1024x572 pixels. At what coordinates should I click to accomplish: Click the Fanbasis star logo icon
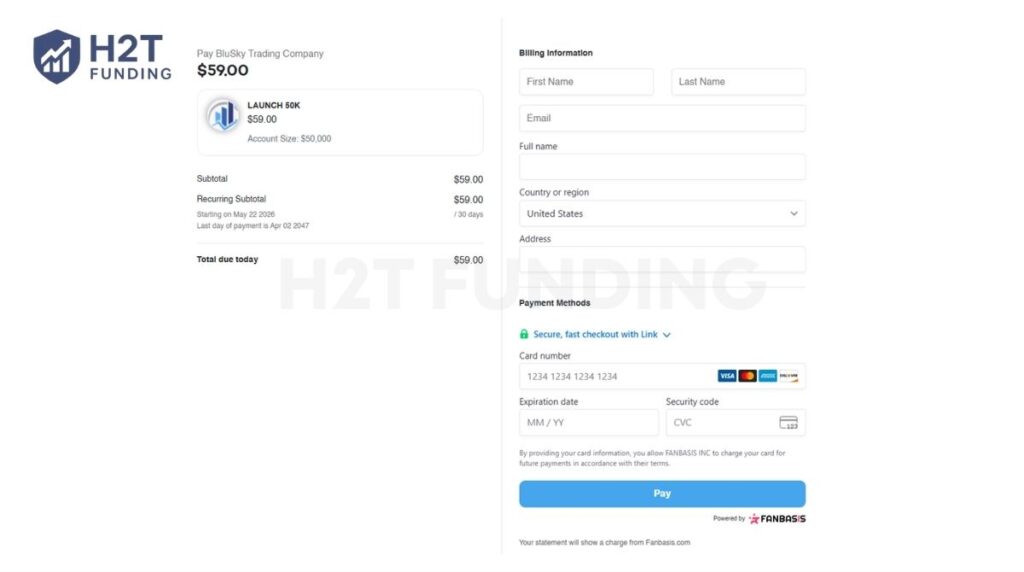pos(754,519)
